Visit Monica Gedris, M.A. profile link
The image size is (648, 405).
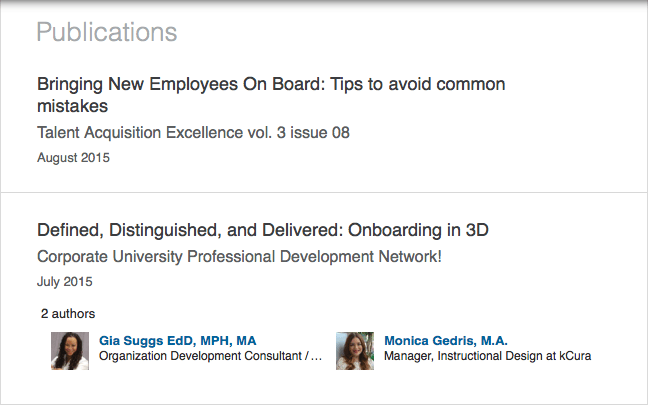(446, 341)
